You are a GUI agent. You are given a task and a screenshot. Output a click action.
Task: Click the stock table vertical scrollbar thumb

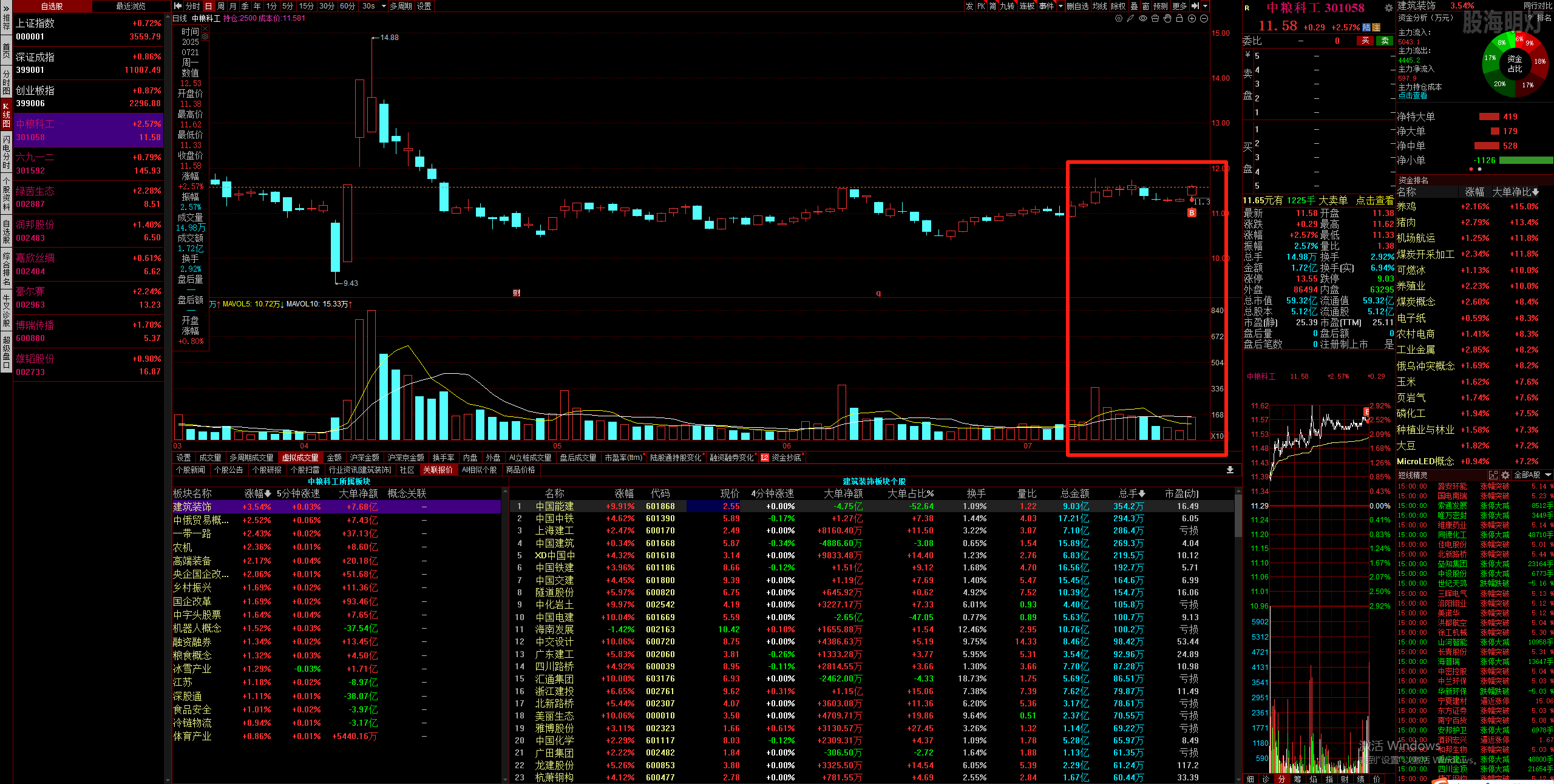1238,516
